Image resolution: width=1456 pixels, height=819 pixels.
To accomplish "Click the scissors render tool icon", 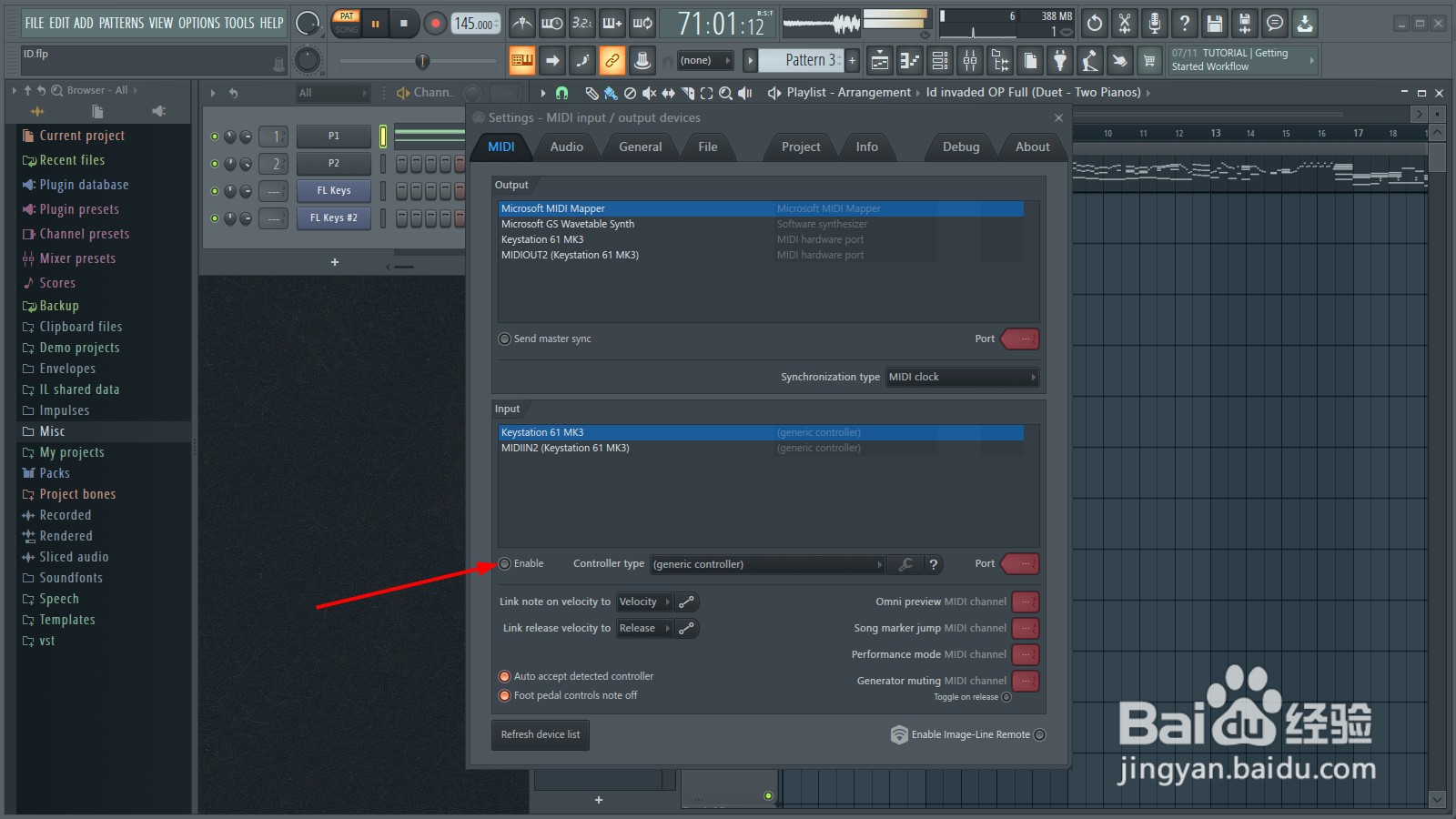I will (1125, 24).
